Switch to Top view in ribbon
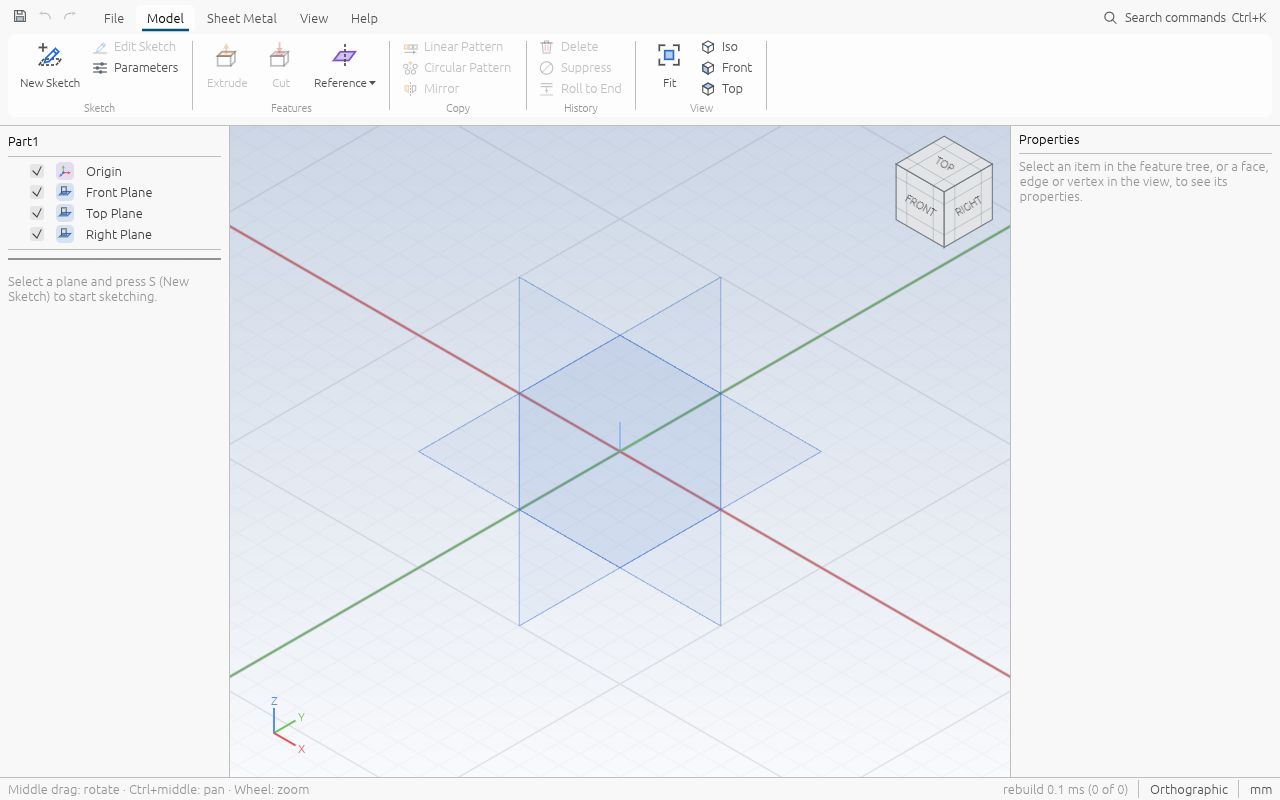This screenshot has height=800, width=1280. 722,89
